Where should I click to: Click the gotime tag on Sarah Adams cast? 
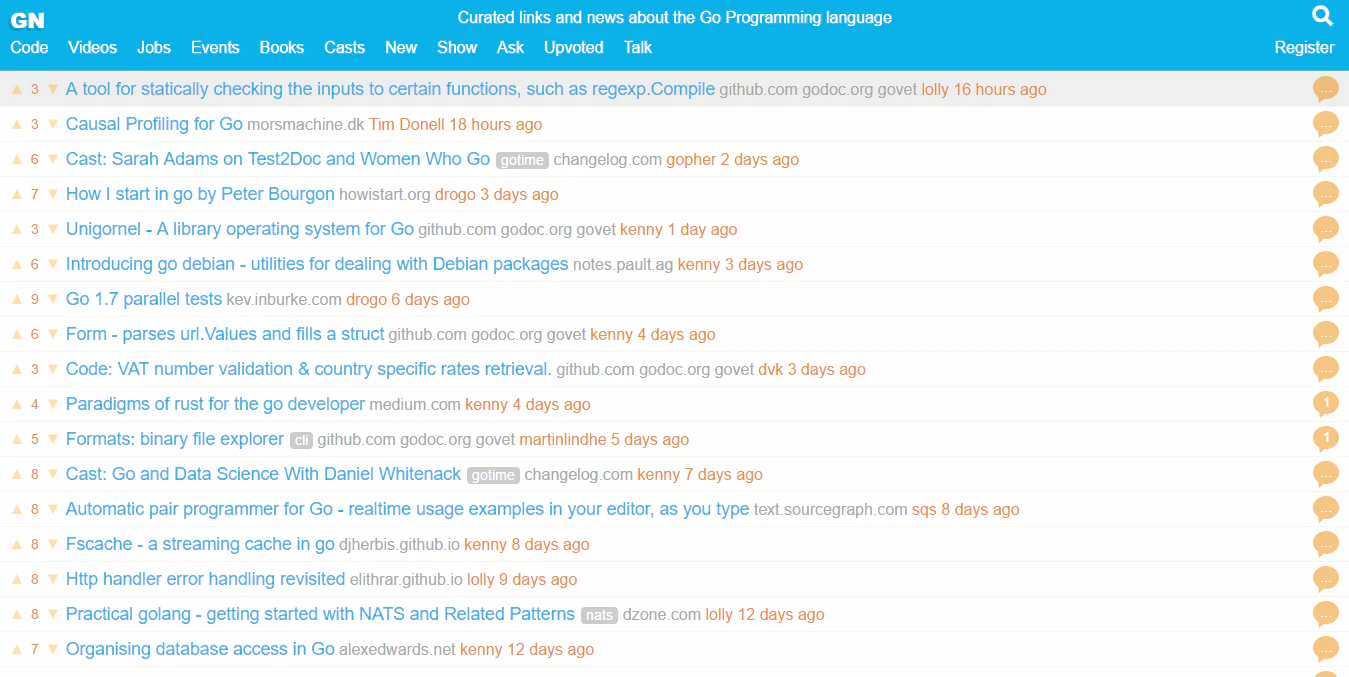[521, 160]
